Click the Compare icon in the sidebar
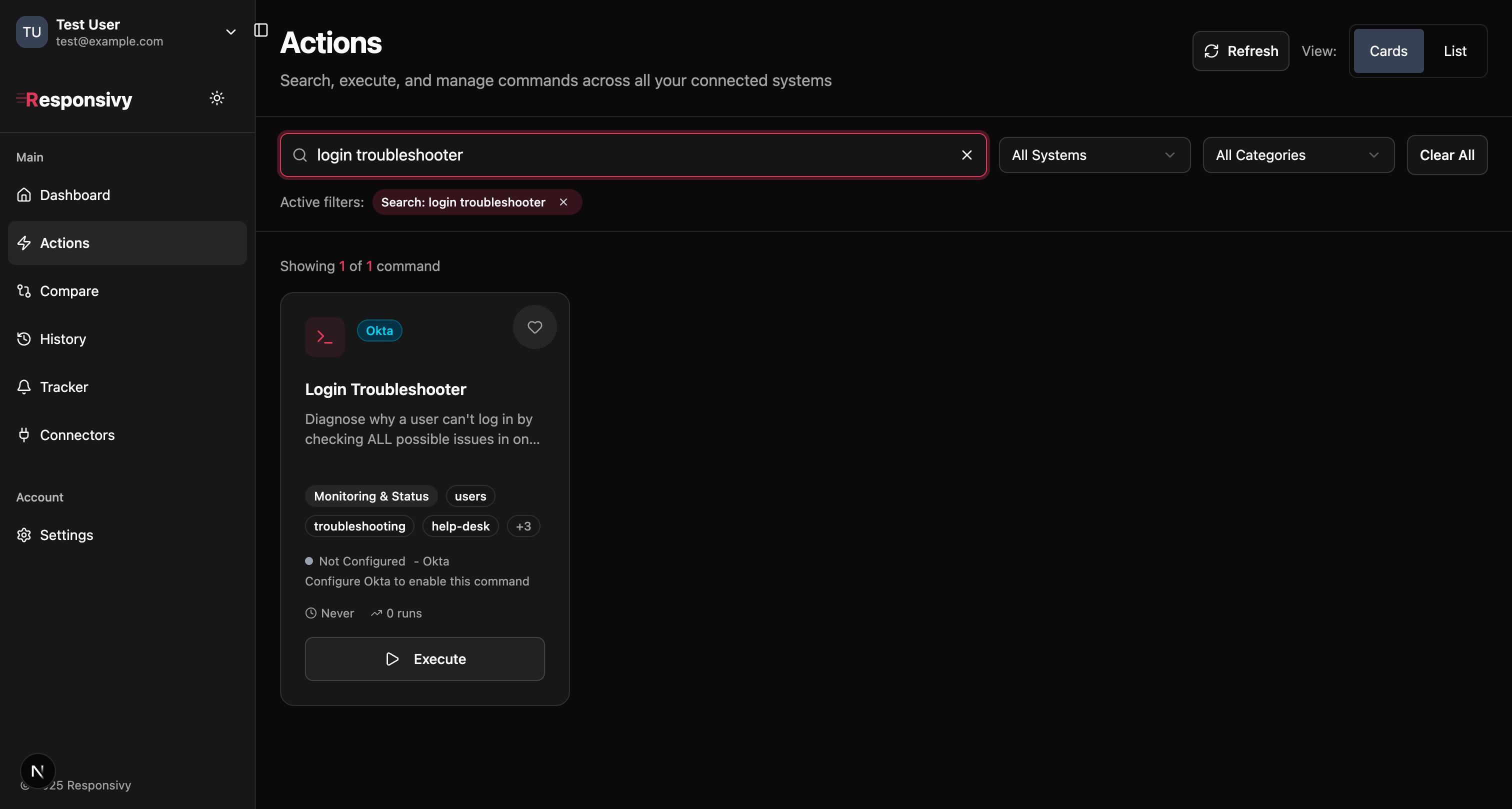Screen dimensions: 1512x809 click(24, 290)
